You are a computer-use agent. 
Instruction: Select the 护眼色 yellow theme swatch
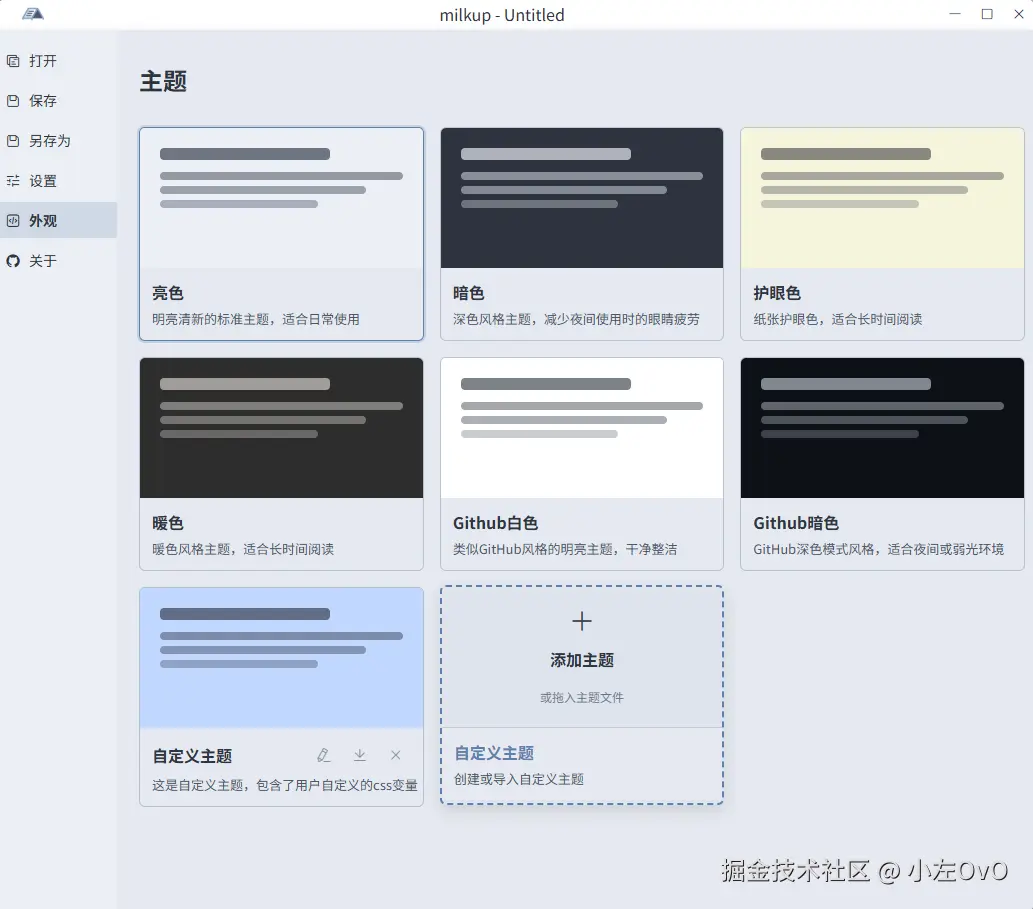(x=882, y=198)
